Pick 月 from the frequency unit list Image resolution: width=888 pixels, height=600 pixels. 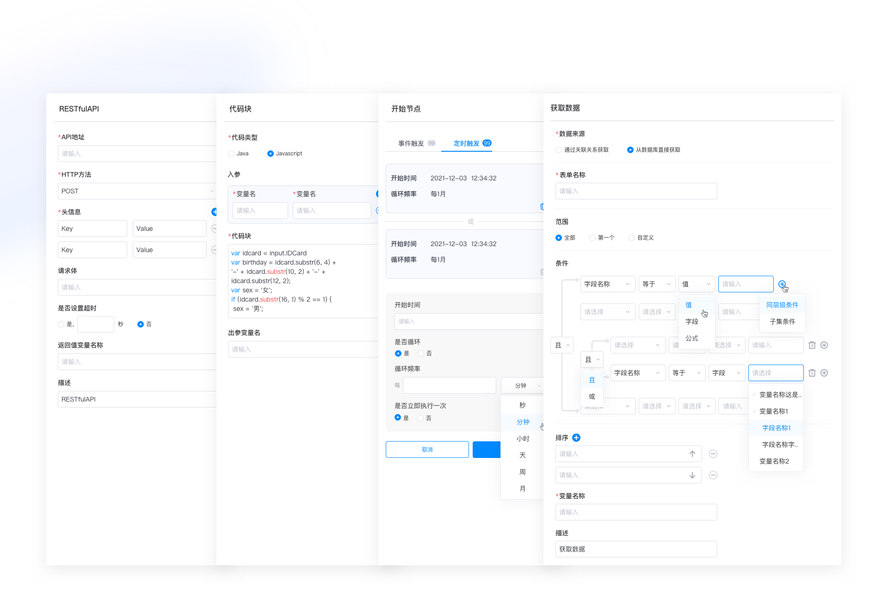coord(522,488)
